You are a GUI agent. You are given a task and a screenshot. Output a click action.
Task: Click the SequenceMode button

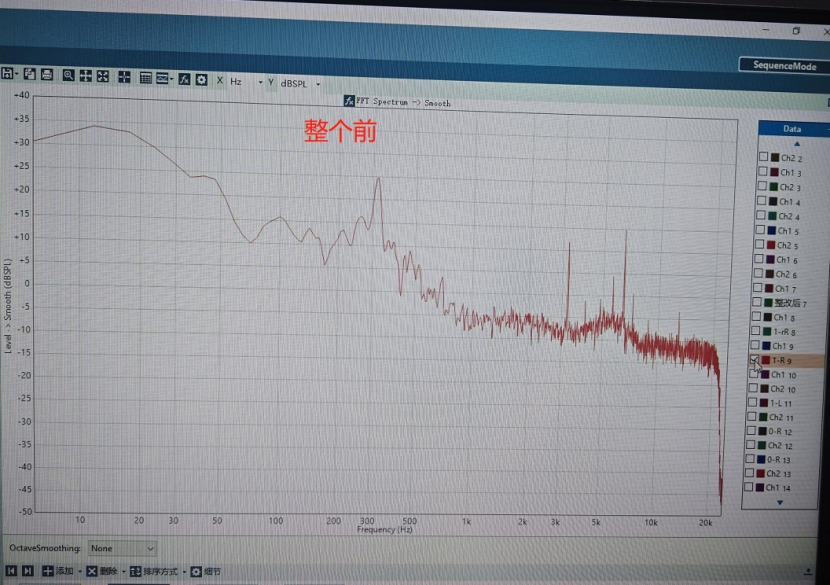tap(784, 66)
